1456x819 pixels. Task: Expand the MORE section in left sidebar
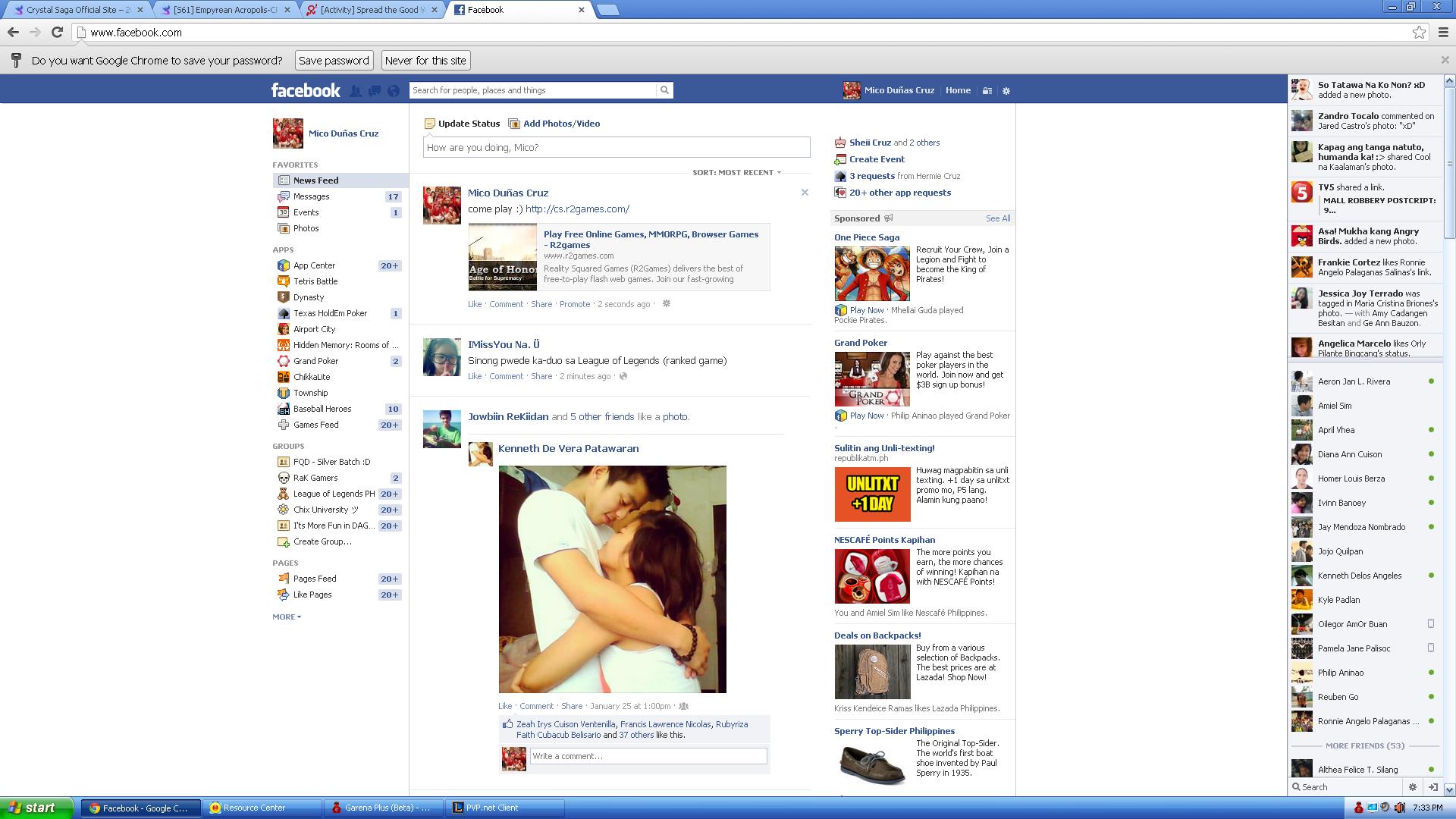point(287,617)
